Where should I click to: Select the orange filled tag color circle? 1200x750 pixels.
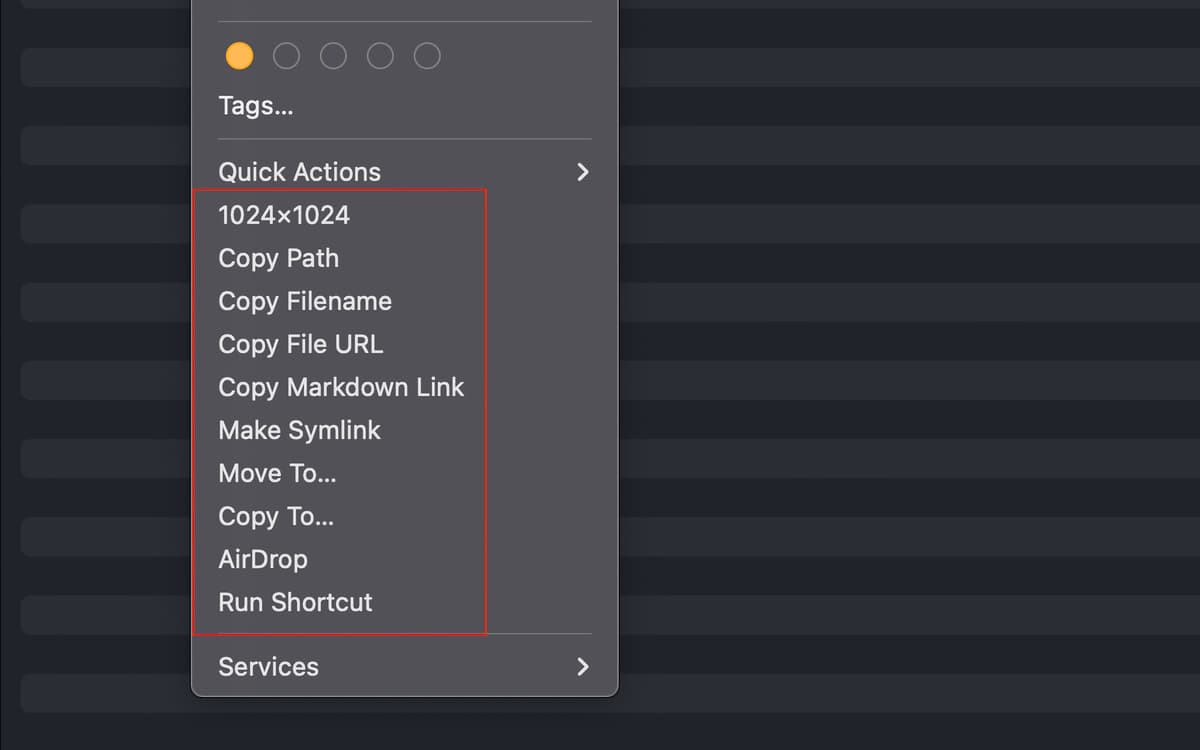pos(239,56)
